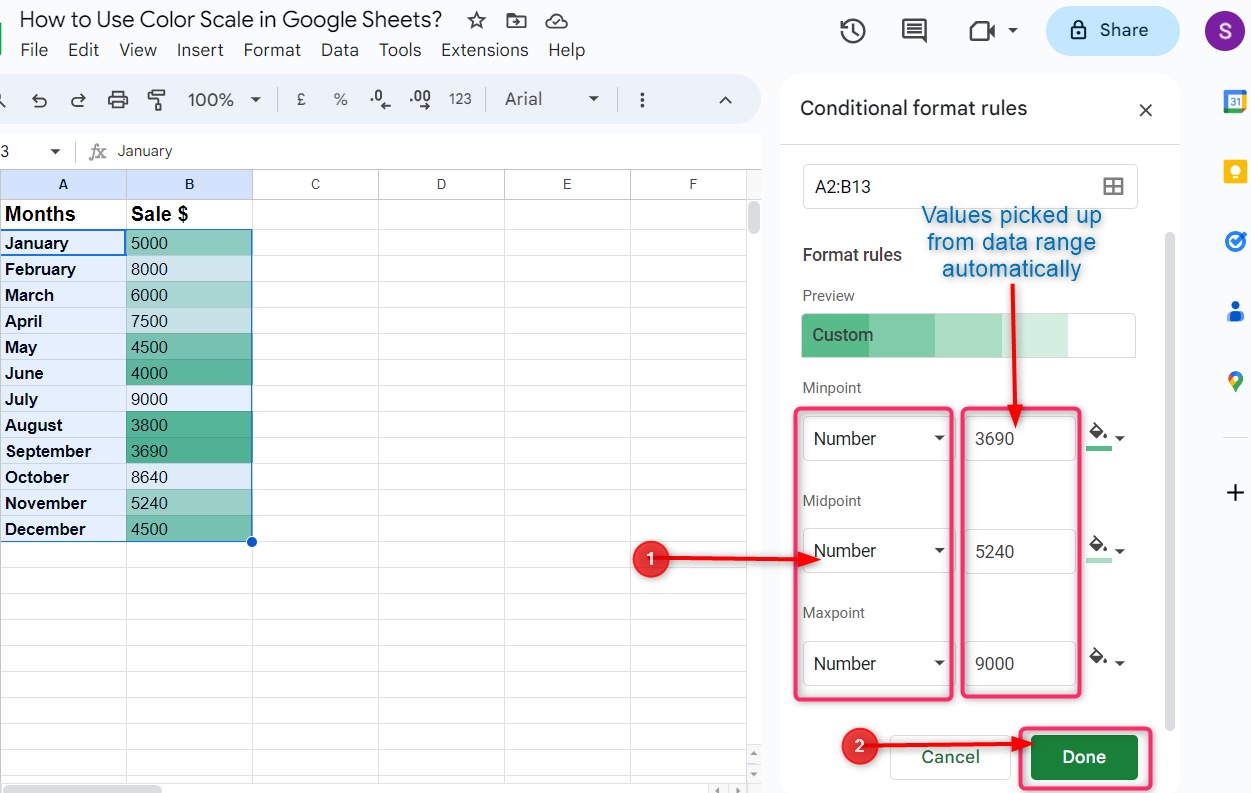Open the comments icon
The height and width of the screenshot is (793, 1251).
tap(914, 31)
